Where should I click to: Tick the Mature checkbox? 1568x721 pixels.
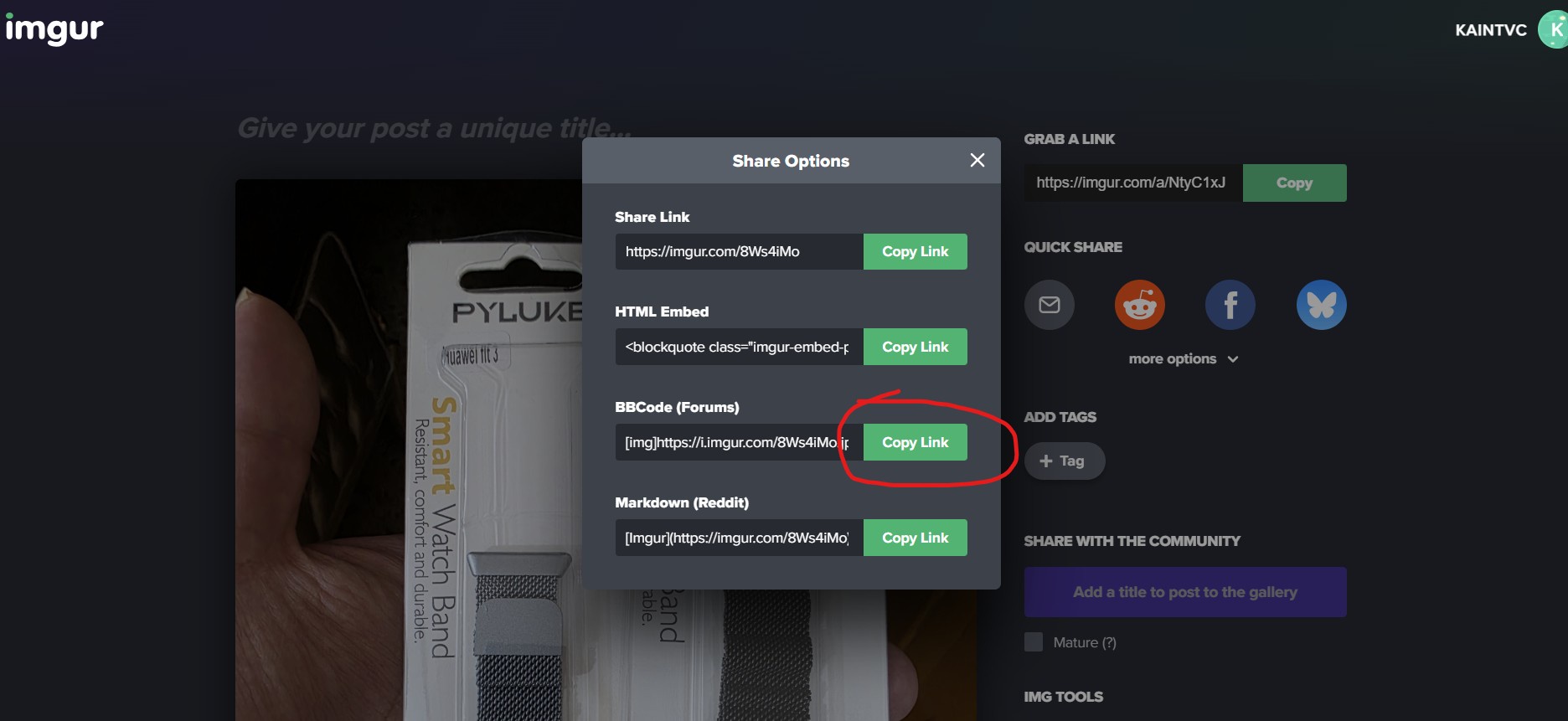tap(1034, 642)
